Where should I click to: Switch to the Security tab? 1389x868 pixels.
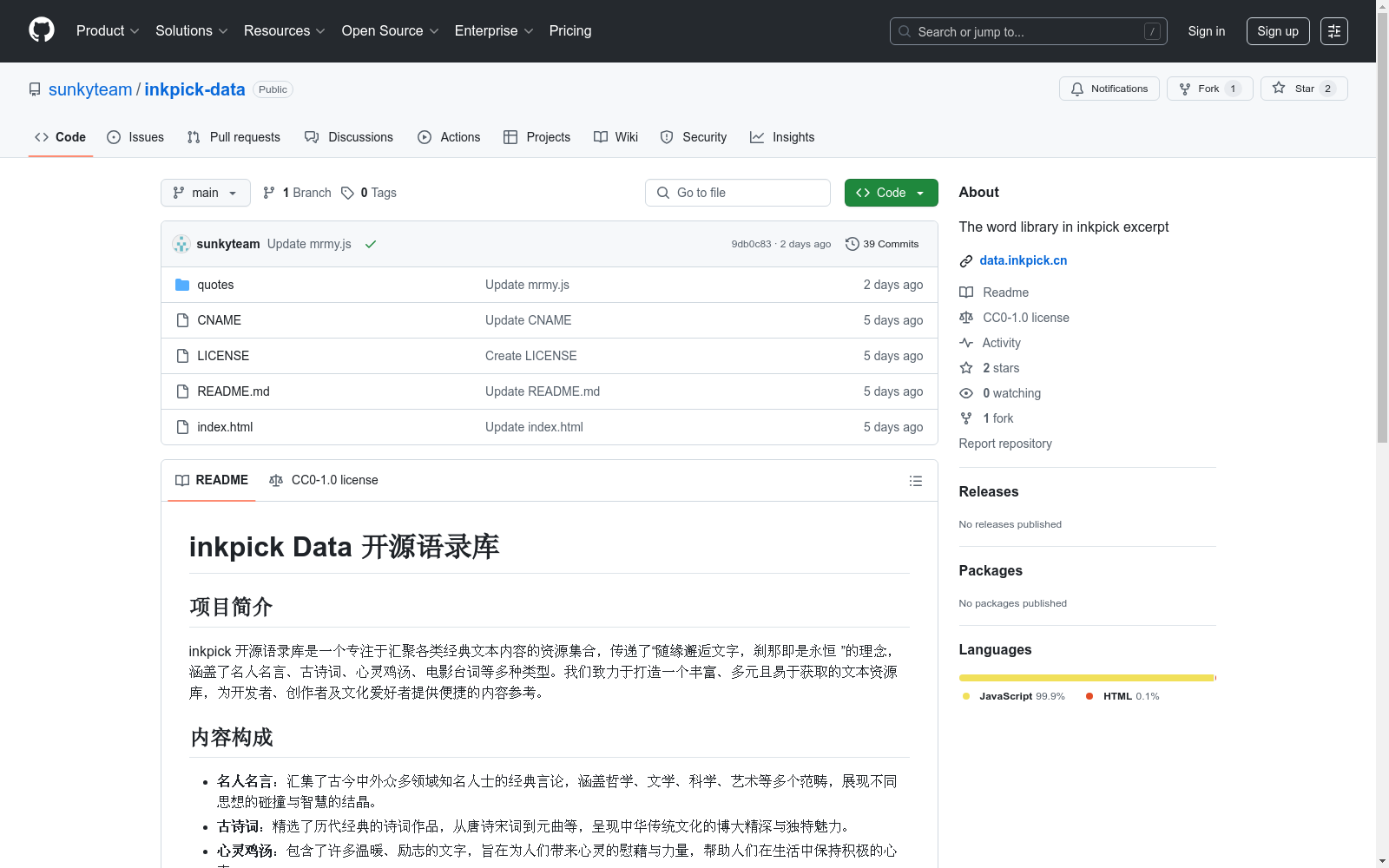pos(694,137)
